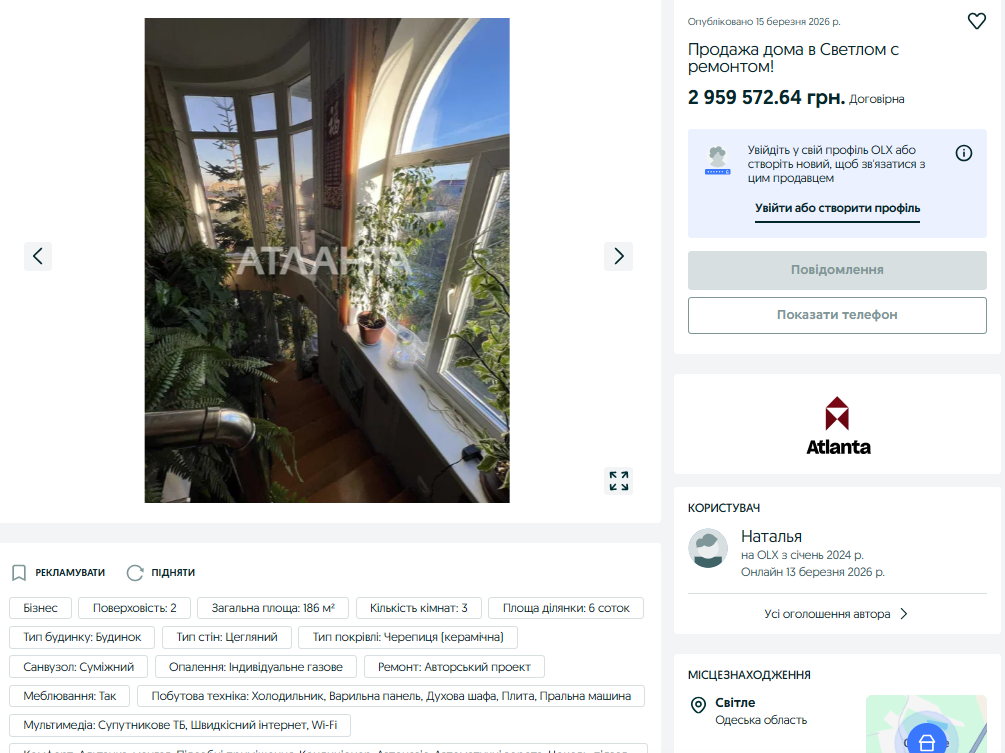1005x753 pixels.
Task: Click the Рекламувати bookmark icon
Action: 19,572
